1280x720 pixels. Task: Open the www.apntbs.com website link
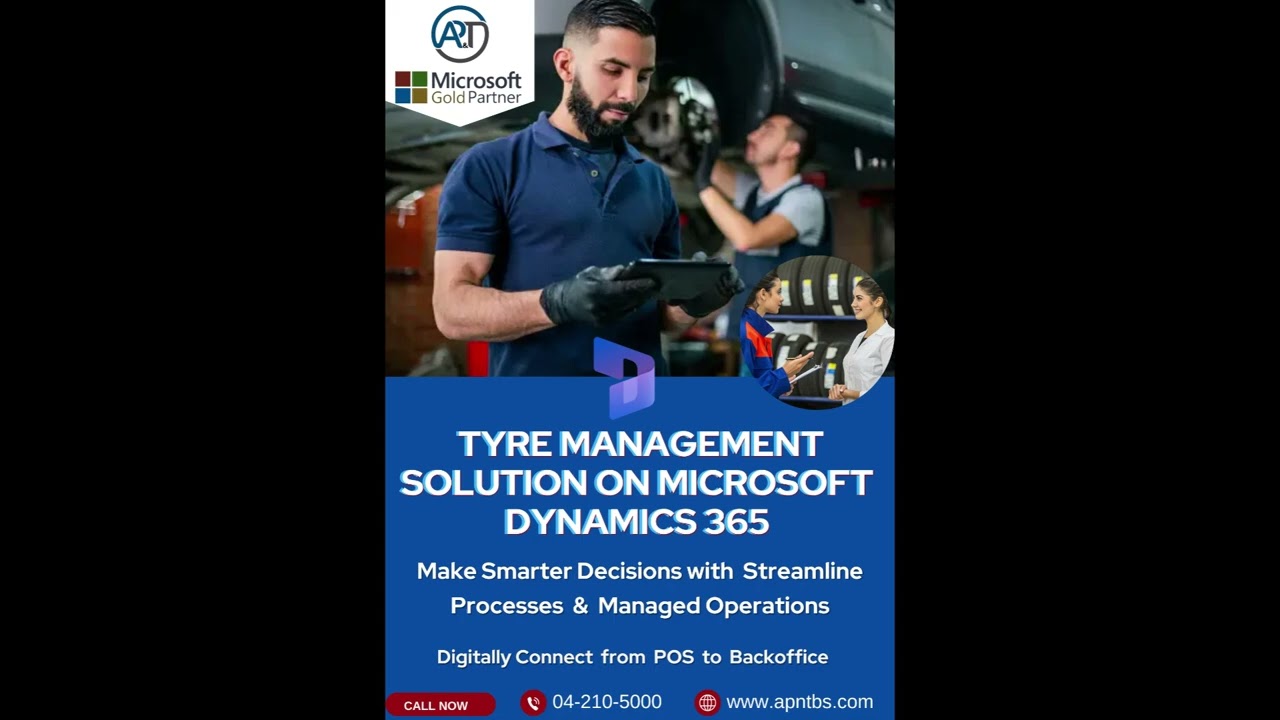[x=799, y=702]
